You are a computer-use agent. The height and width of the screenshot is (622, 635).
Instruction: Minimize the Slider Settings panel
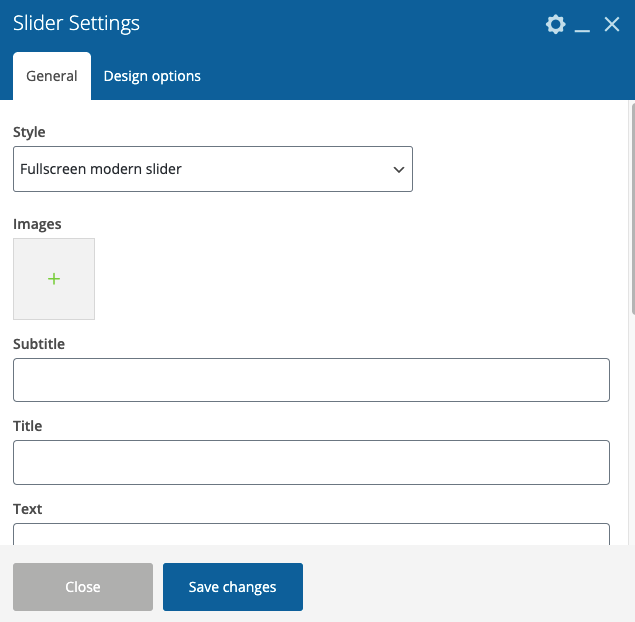[583, 25]
